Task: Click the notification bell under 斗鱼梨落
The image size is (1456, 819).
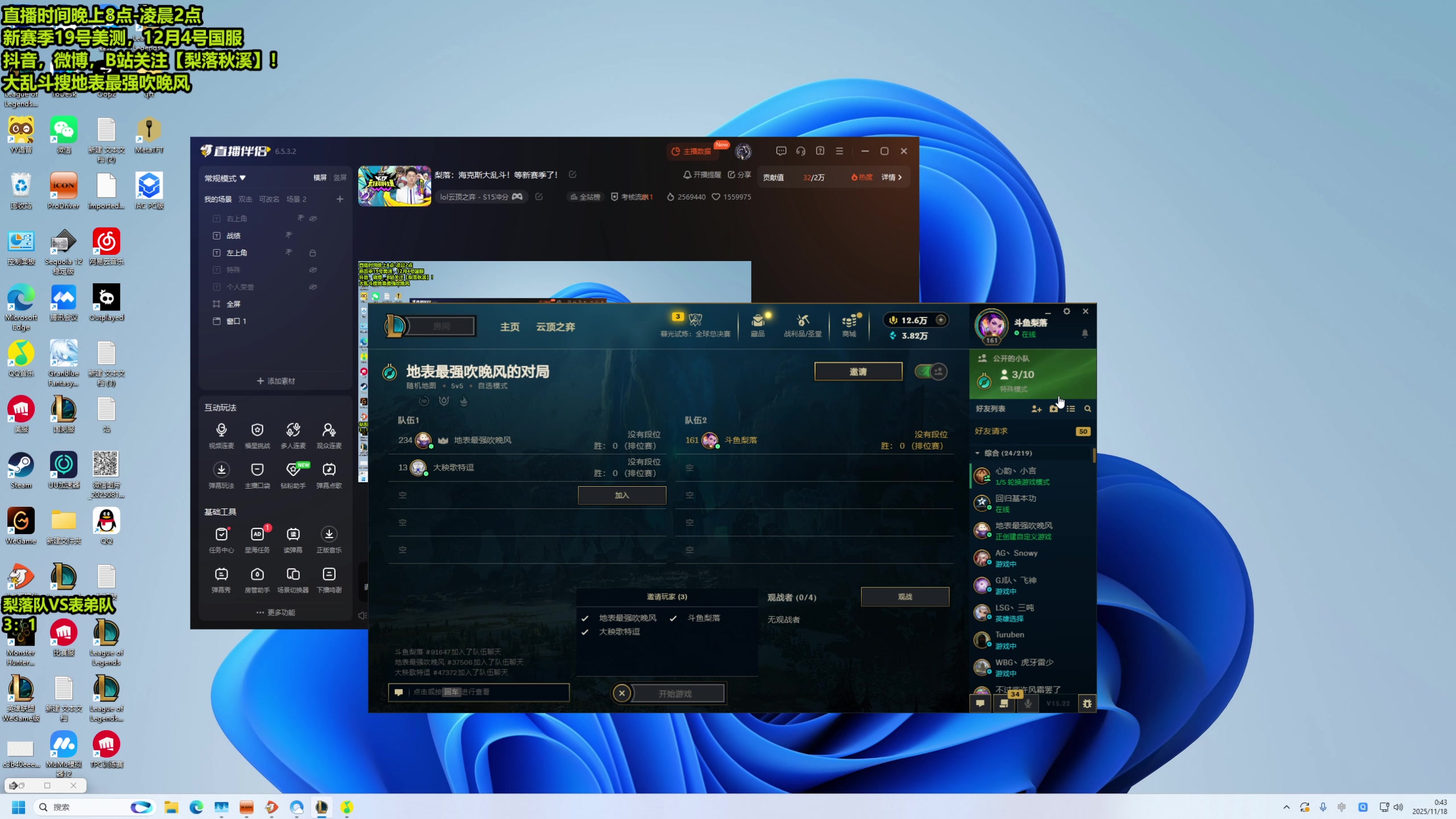Action: [x=1085, y=334]
